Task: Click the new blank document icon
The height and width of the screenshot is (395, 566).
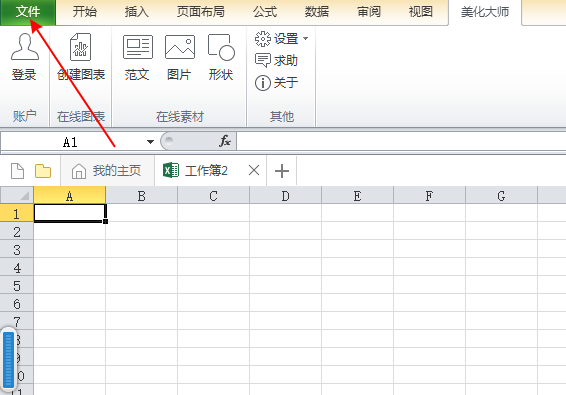Action: click(17, 171)
